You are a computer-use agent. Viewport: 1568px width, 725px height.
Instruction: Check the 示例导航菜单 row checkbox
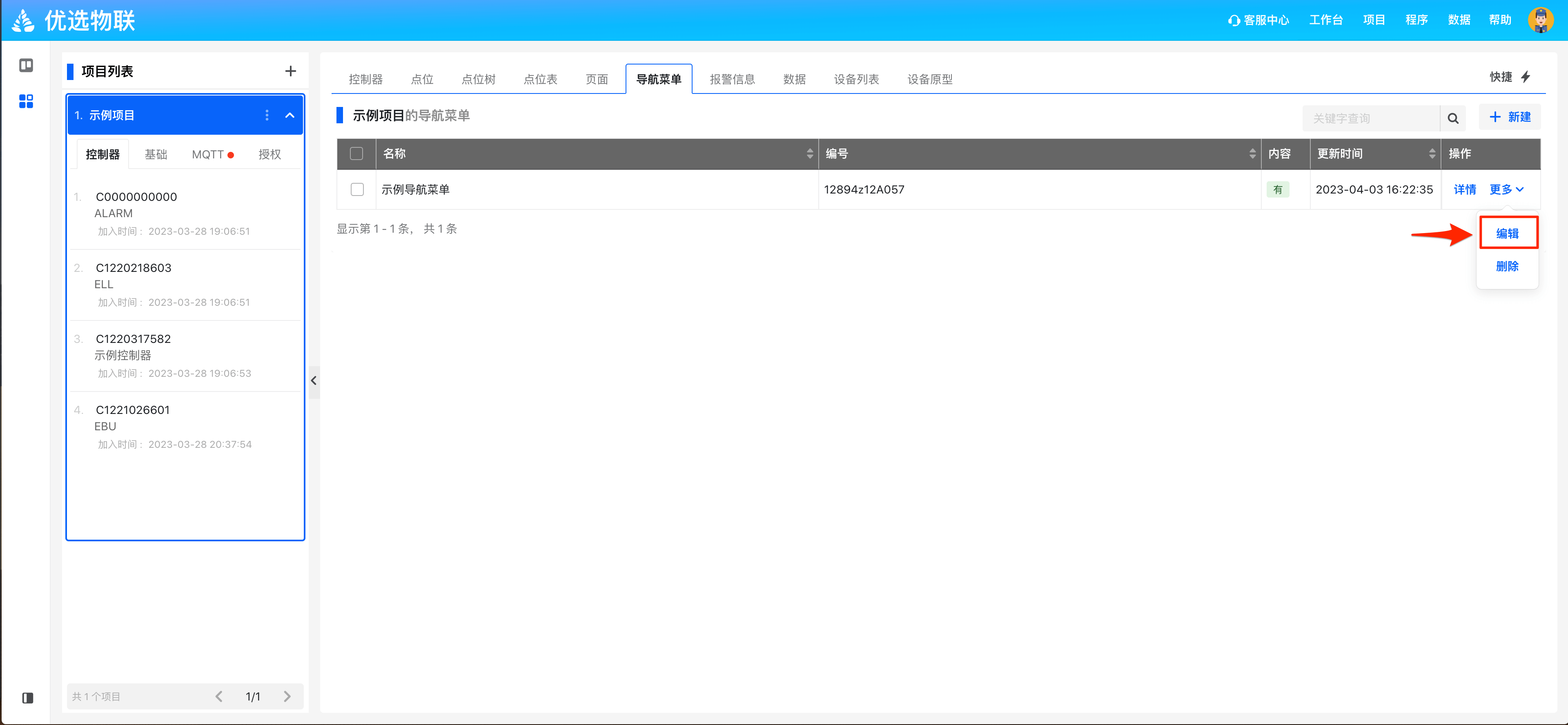[x=357, y=189]
